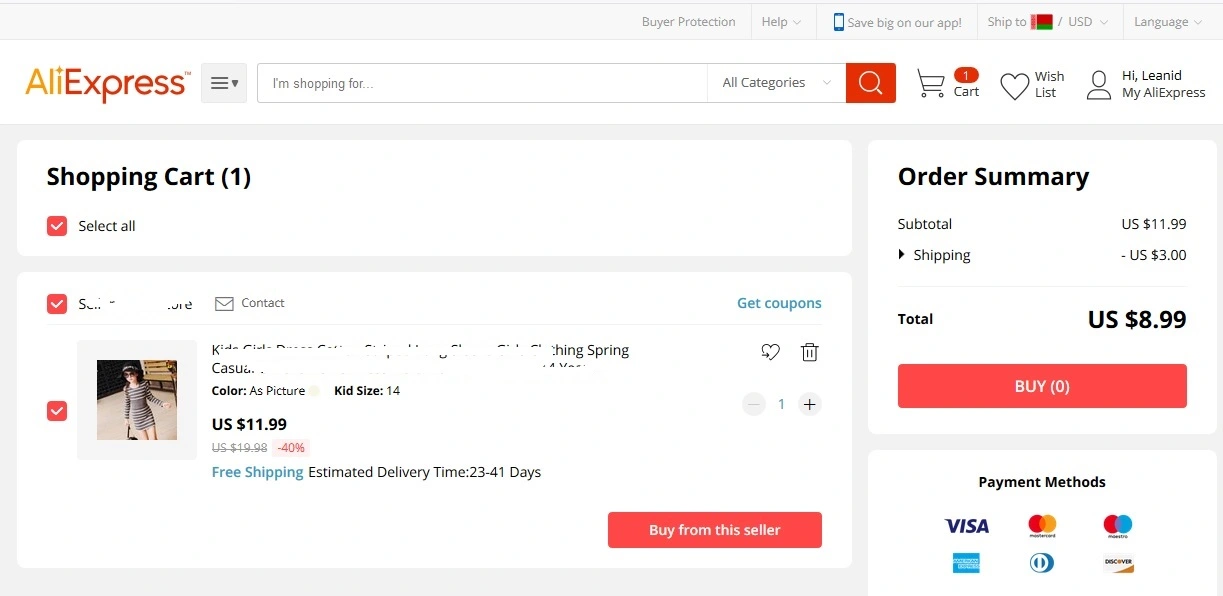Click the Estimated Delivery Time text
This screenshot has width=1223, height=596.
tap(425, 472)
